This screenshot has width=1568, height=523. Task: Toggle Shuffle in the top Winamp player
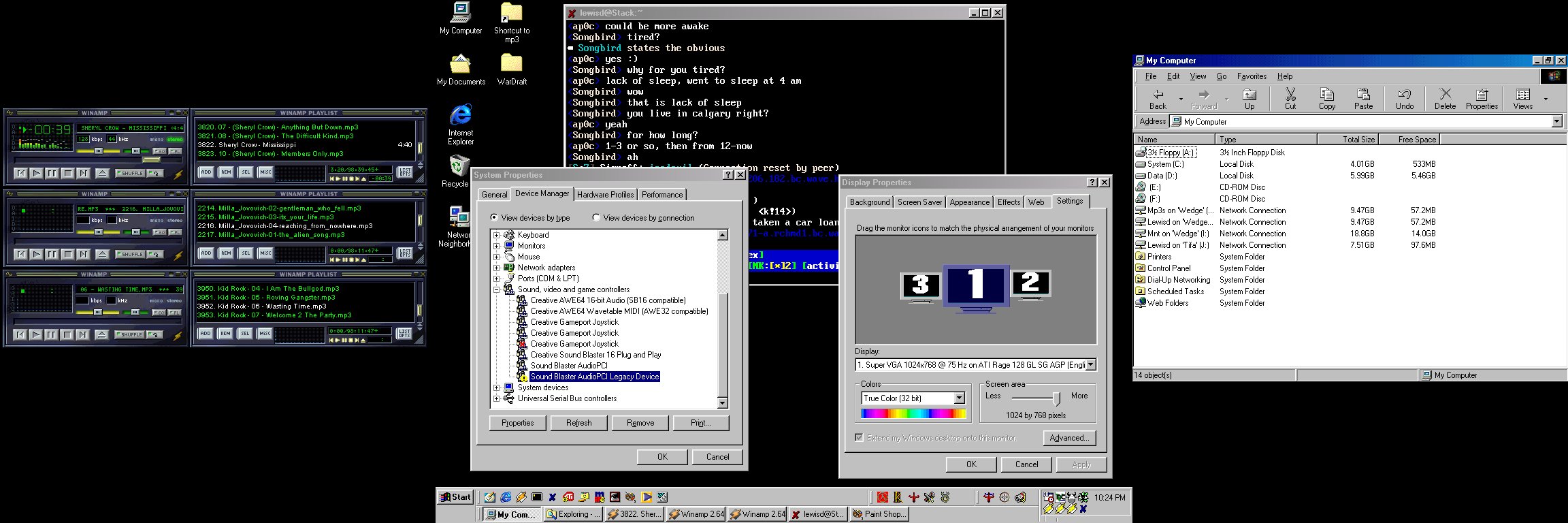point(130,173)
